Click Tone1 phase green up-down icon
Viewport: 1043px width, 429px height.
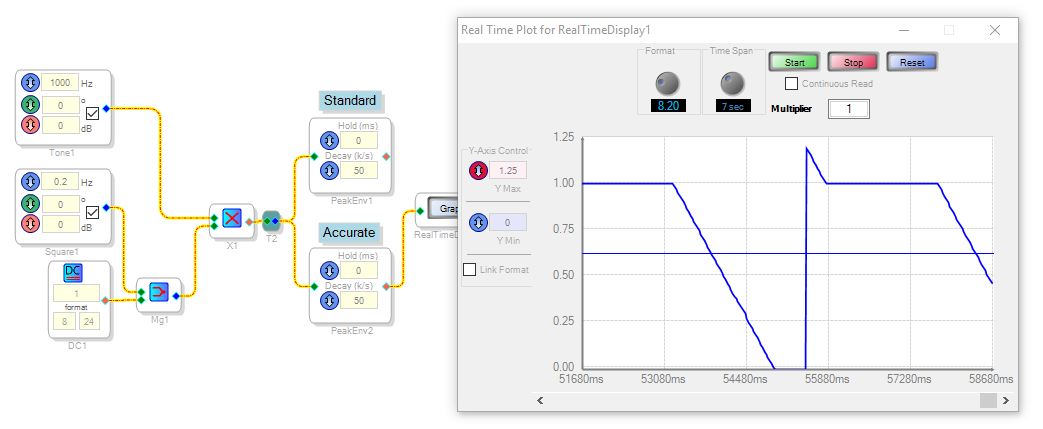click(x=31, y=104)
